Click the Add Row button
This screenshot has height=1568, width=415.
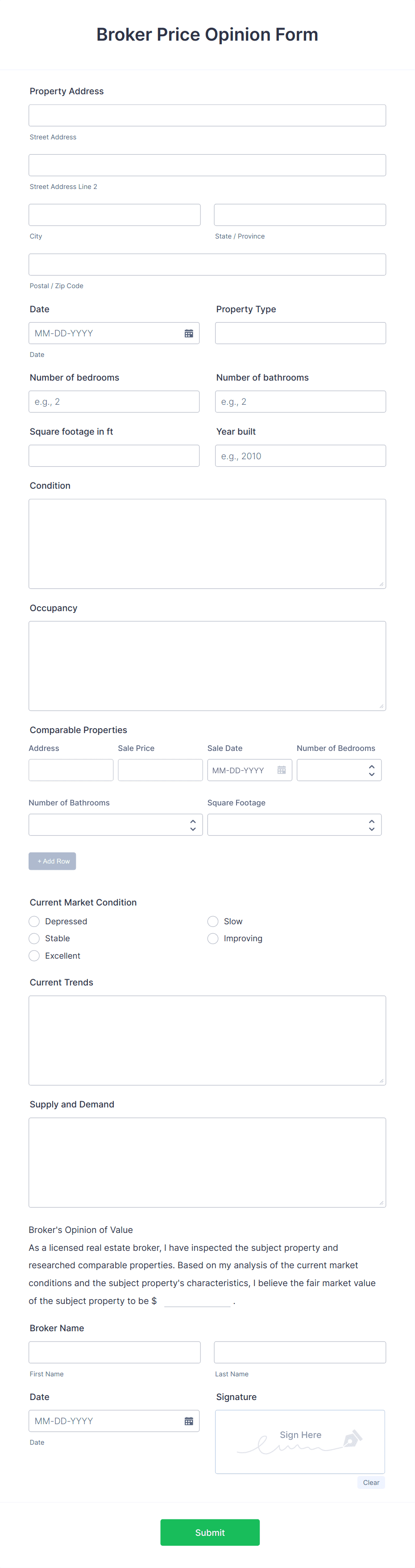52,861
